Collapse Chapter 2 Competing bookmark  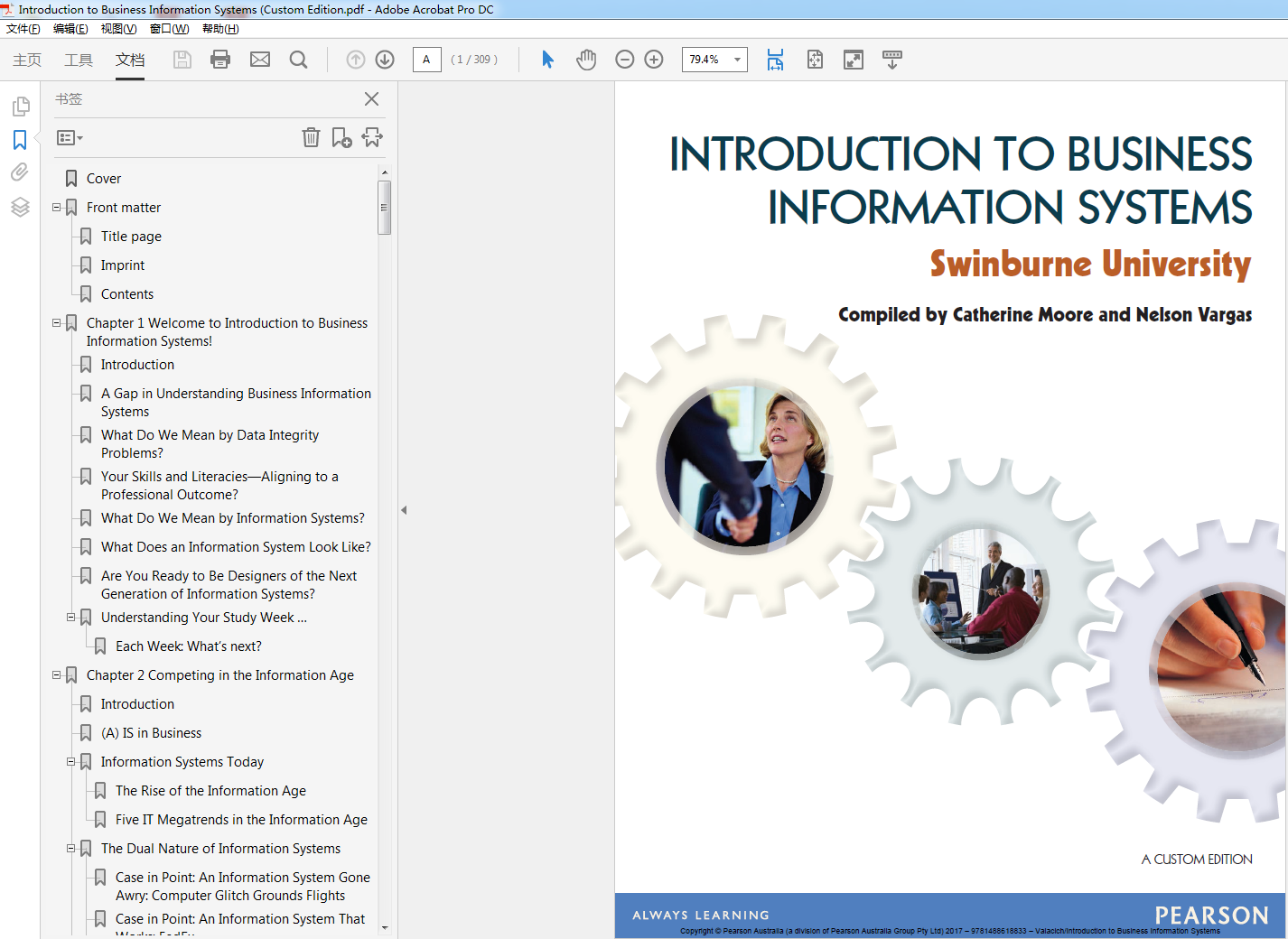pos(57,675)
